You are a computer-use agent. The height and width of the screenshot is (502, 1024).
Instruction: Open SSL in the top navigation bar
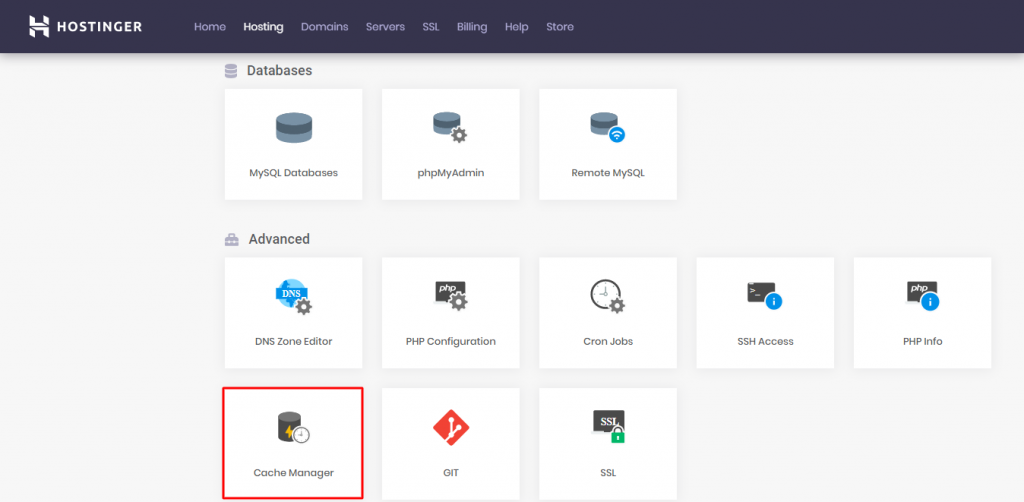click(431, 27)
